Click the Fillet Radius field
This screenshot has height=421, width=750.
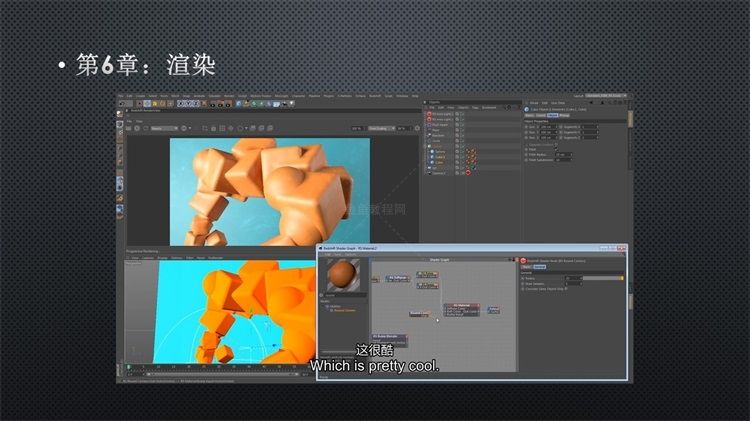tap(564, 155)
